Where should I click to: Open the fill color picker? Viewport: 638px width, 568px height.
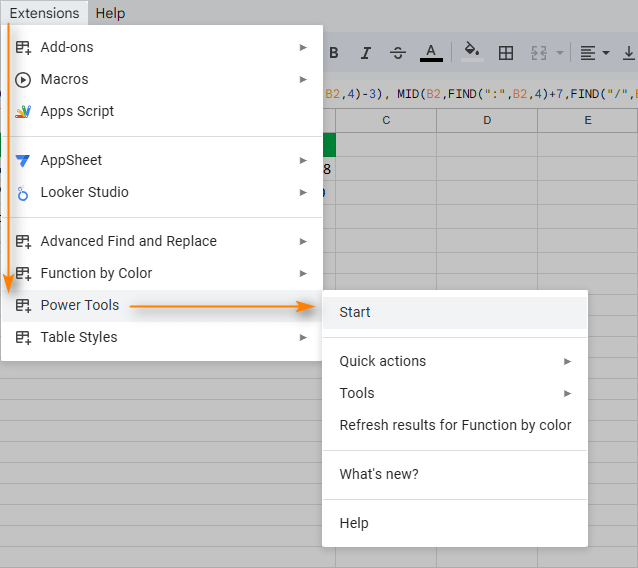point(472,52)
